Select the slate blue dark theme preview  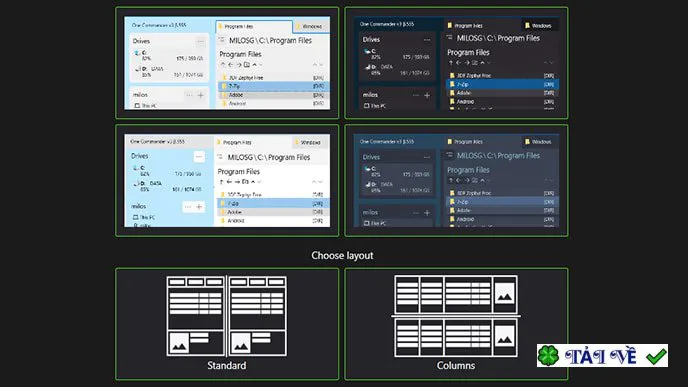456,180
